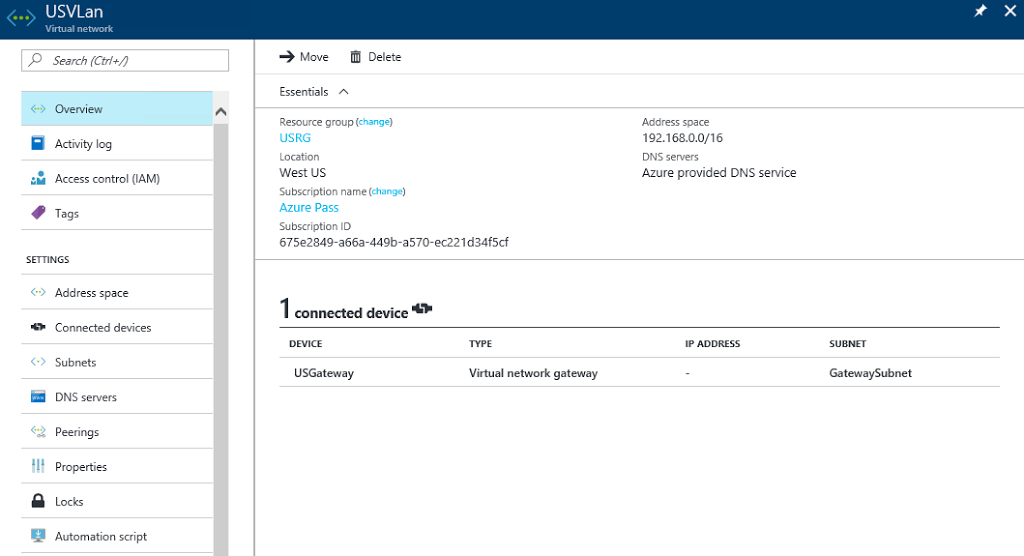1024x556 pixels.
Task: Click the Delete command label
Action: pos(385,57)
